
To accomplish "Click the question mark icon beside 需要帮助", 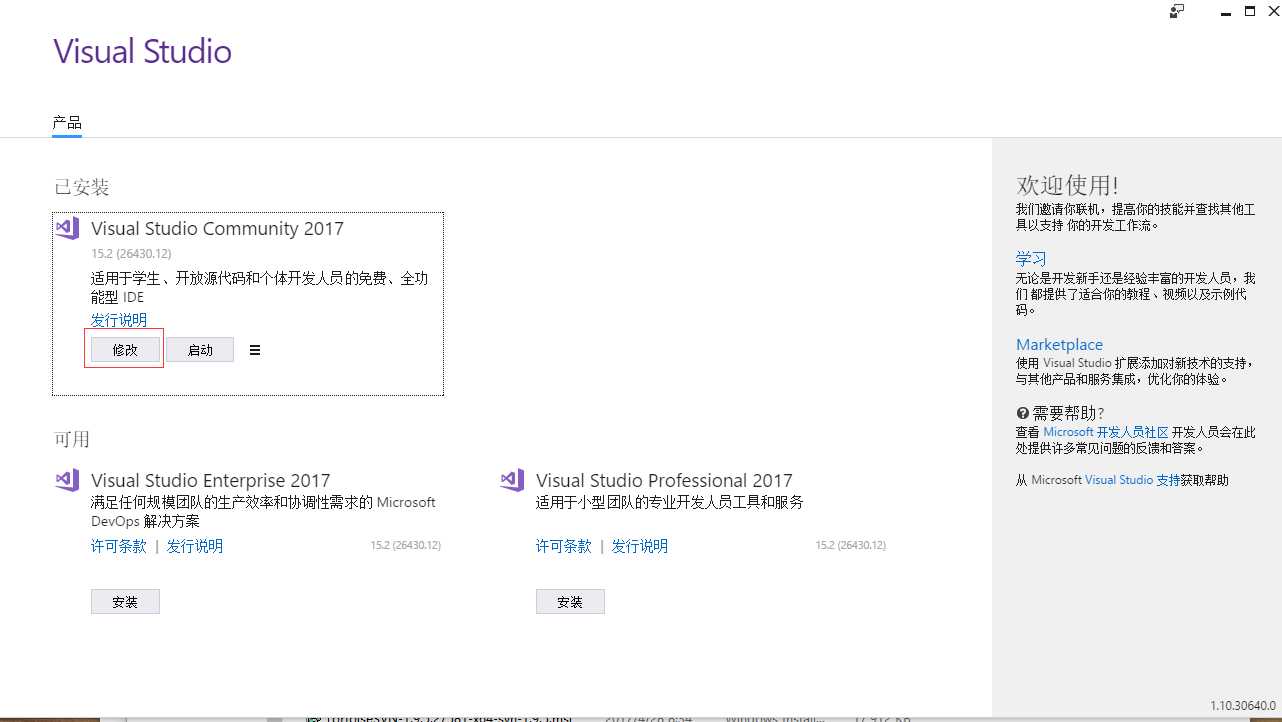I will coord(1023,413).
